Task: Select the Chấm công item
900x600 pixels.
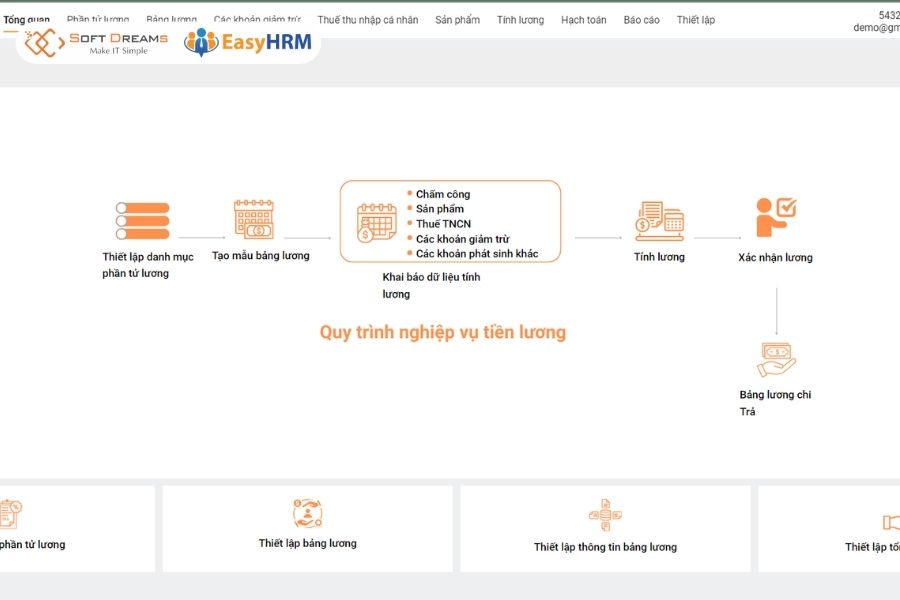Action: (443, 194)
